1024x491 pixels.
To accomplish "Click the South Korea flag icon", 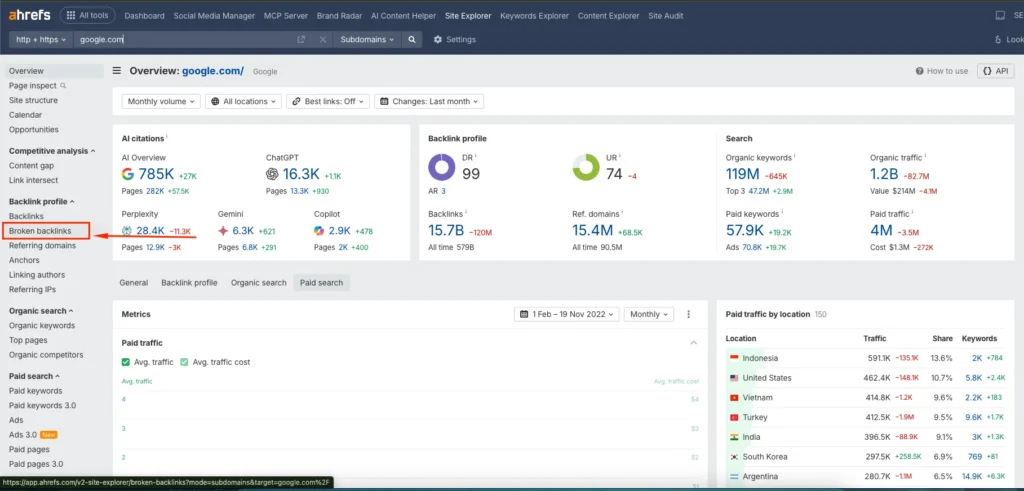I will click(733, 456).
